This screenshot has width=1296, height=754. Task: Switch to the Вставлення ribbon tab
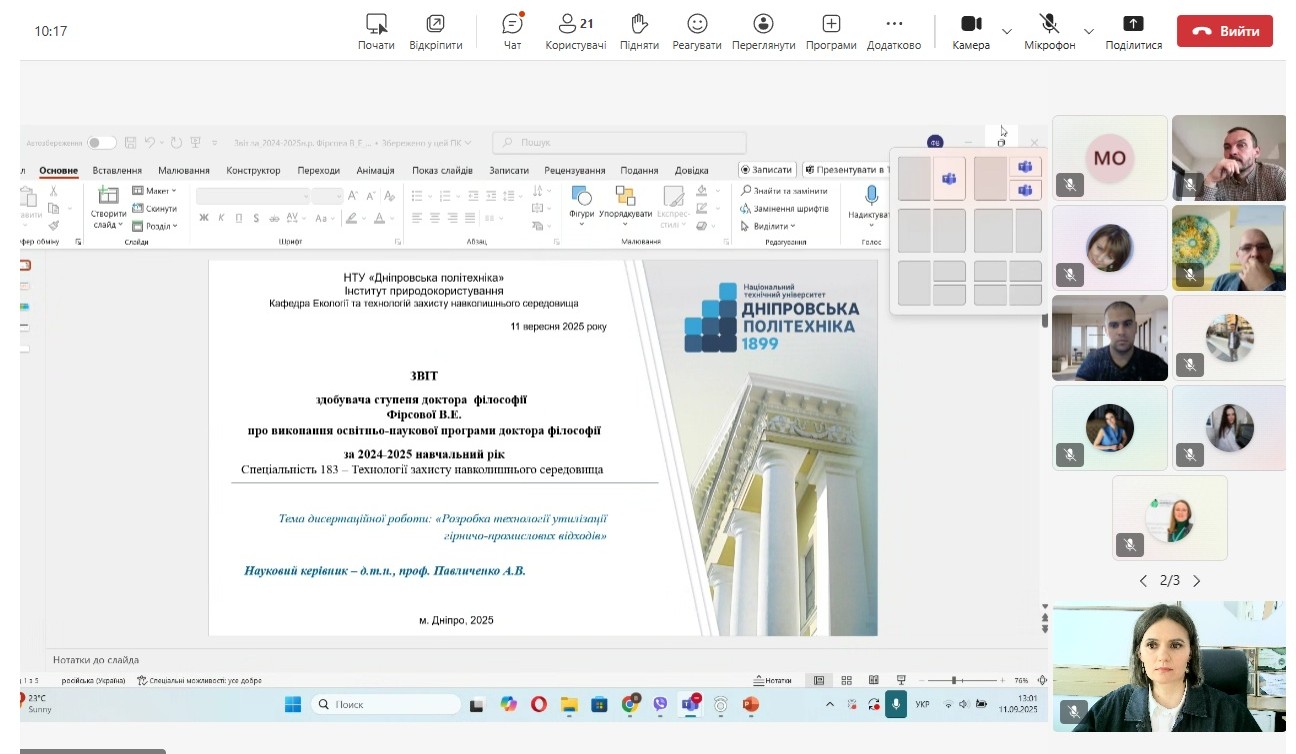point(117,171)
